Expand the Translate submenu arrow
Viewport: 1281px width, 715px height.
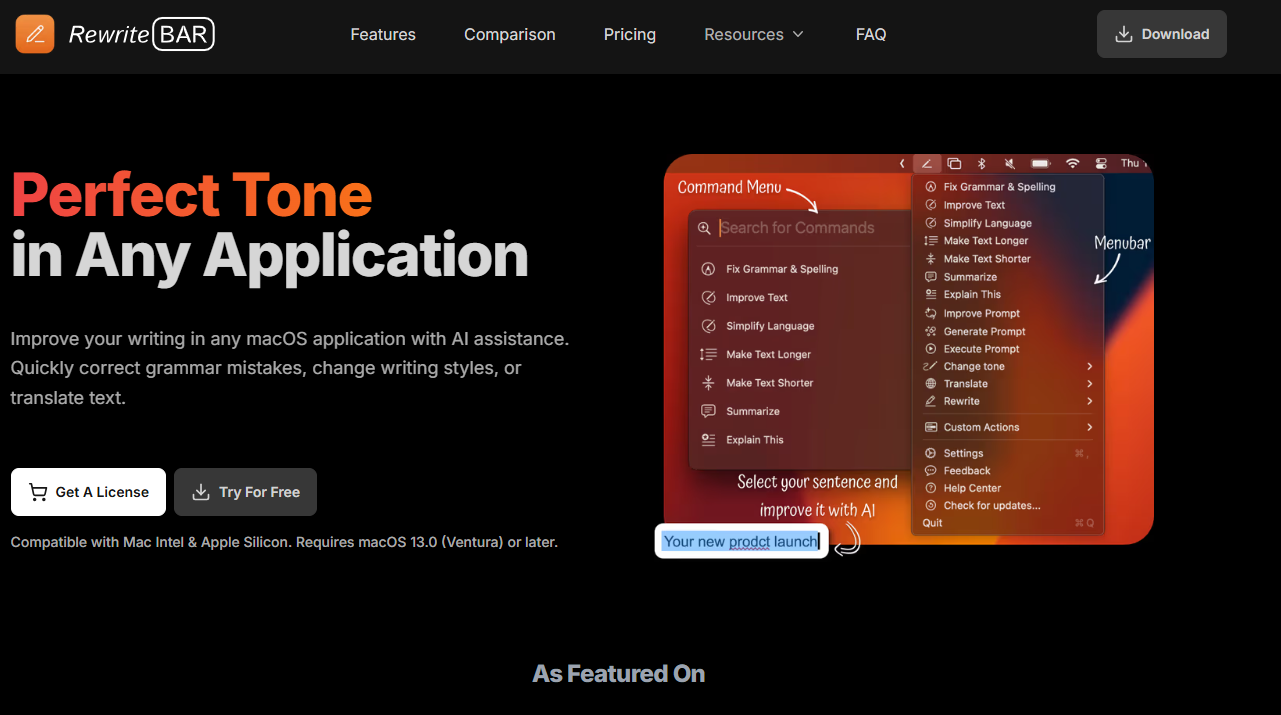click(1090, 384)
